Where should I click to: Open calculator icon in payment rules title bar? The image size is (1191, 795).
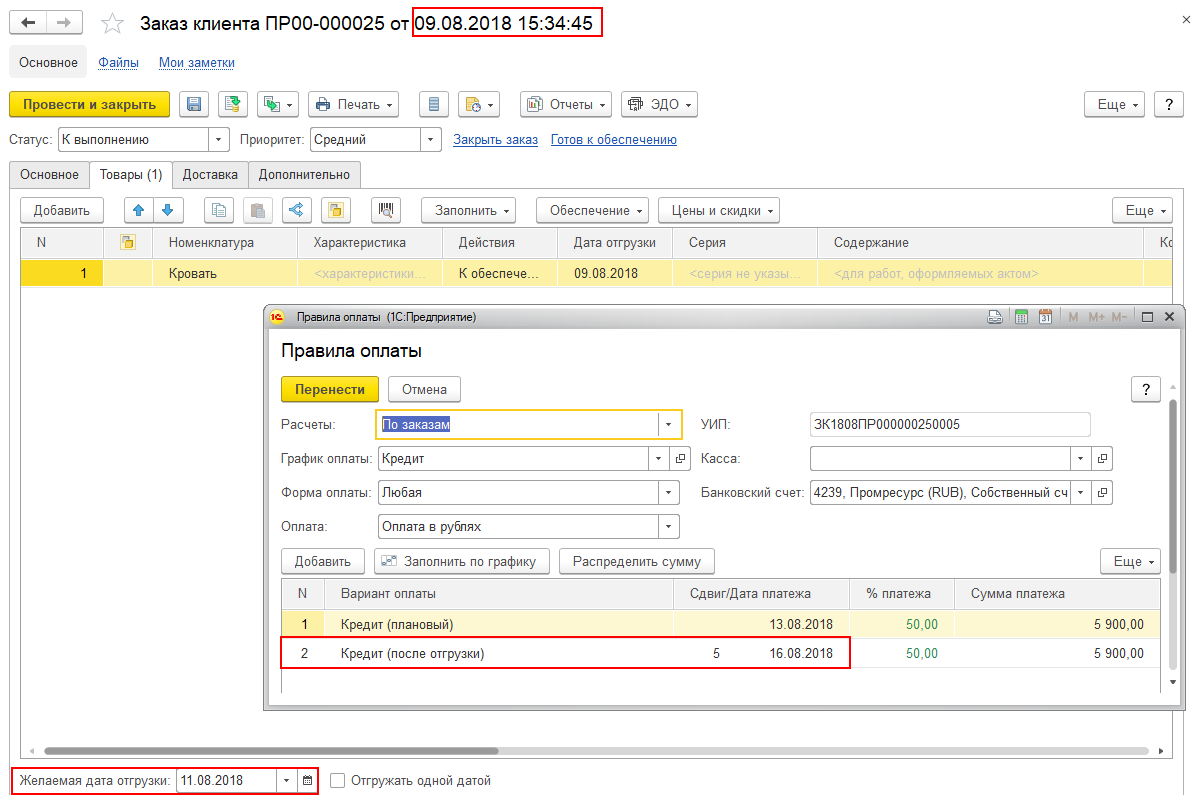(1021, 317)
